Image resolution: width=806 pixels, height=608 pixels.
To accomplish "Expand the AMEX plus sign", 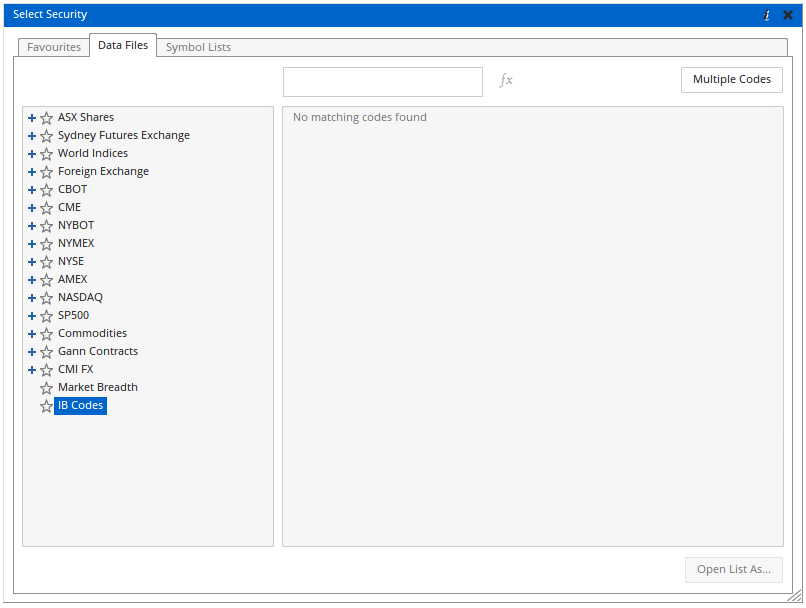I will (x=32, y=280).
